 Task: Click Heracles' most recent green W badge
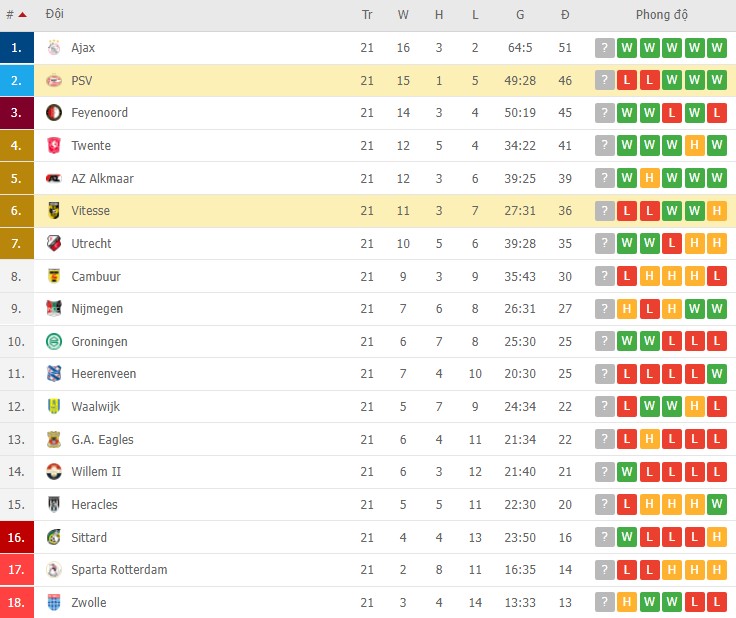pos(715,505)
